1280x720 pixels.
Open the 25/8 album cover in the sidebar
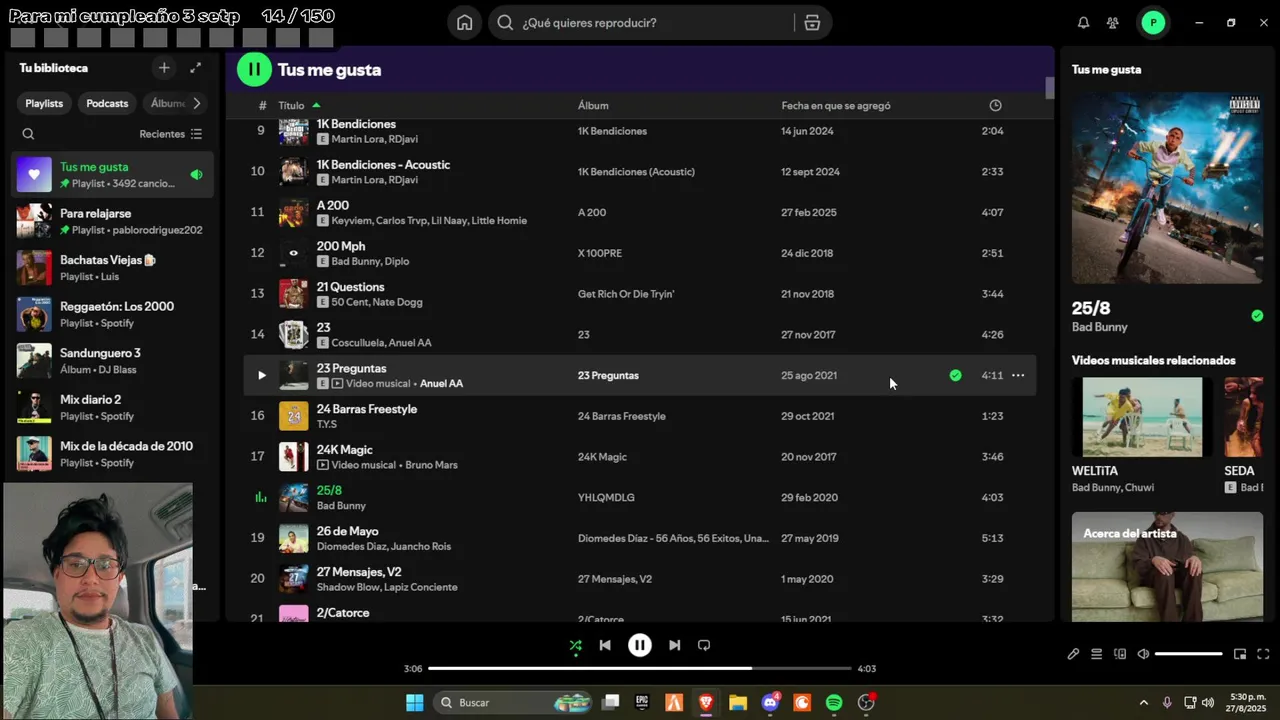pyautogui.click(x=1167, y=188)
